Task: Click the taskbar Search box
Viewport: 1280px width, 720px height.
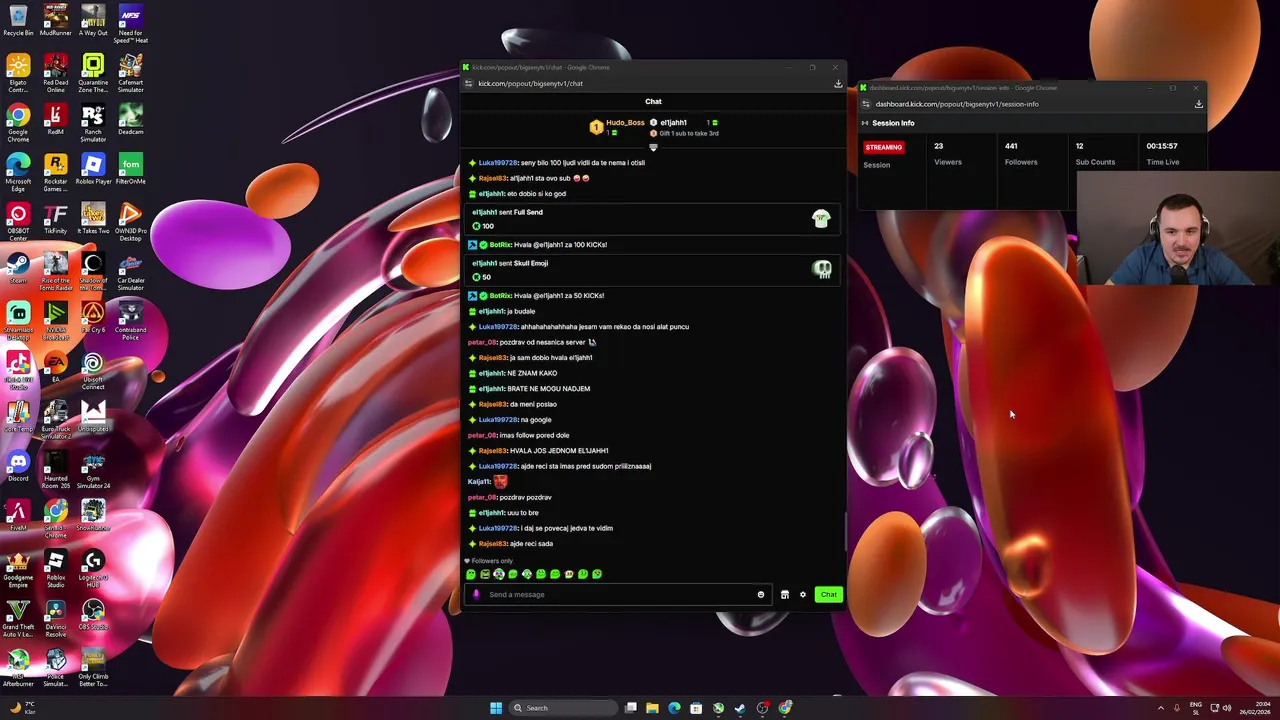Action: [x=563, y=708]
